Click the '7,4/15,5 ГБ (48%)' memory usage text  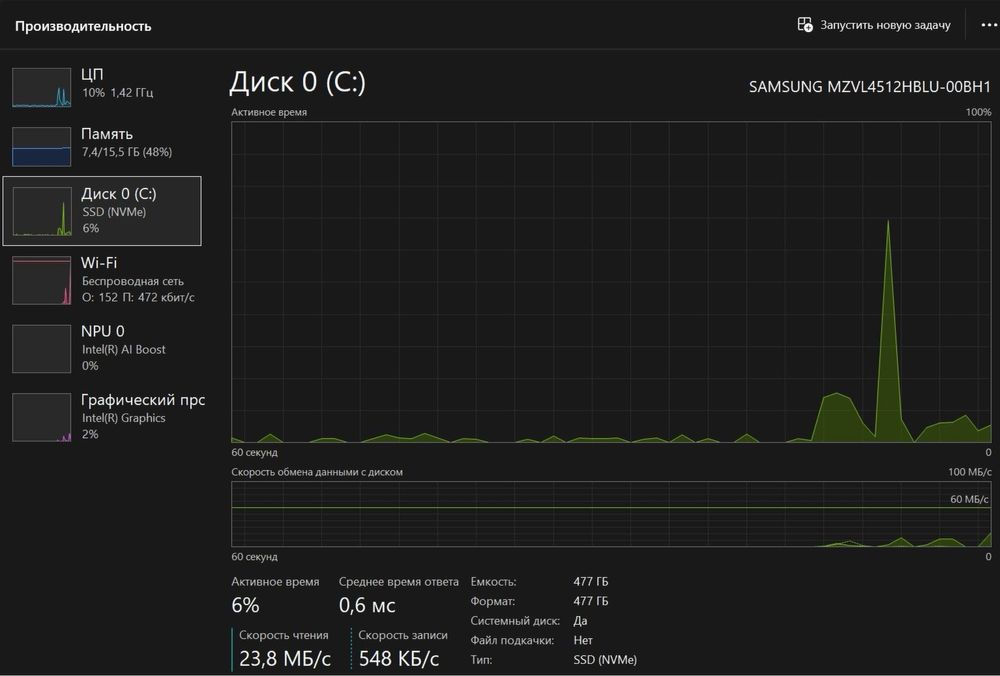click(x=127, y=152)
